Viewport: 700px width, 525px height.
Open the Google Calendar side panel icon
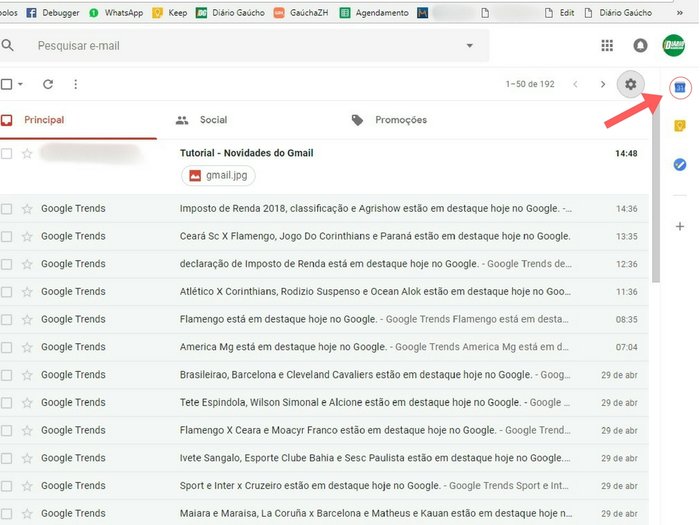coord(679,88)
